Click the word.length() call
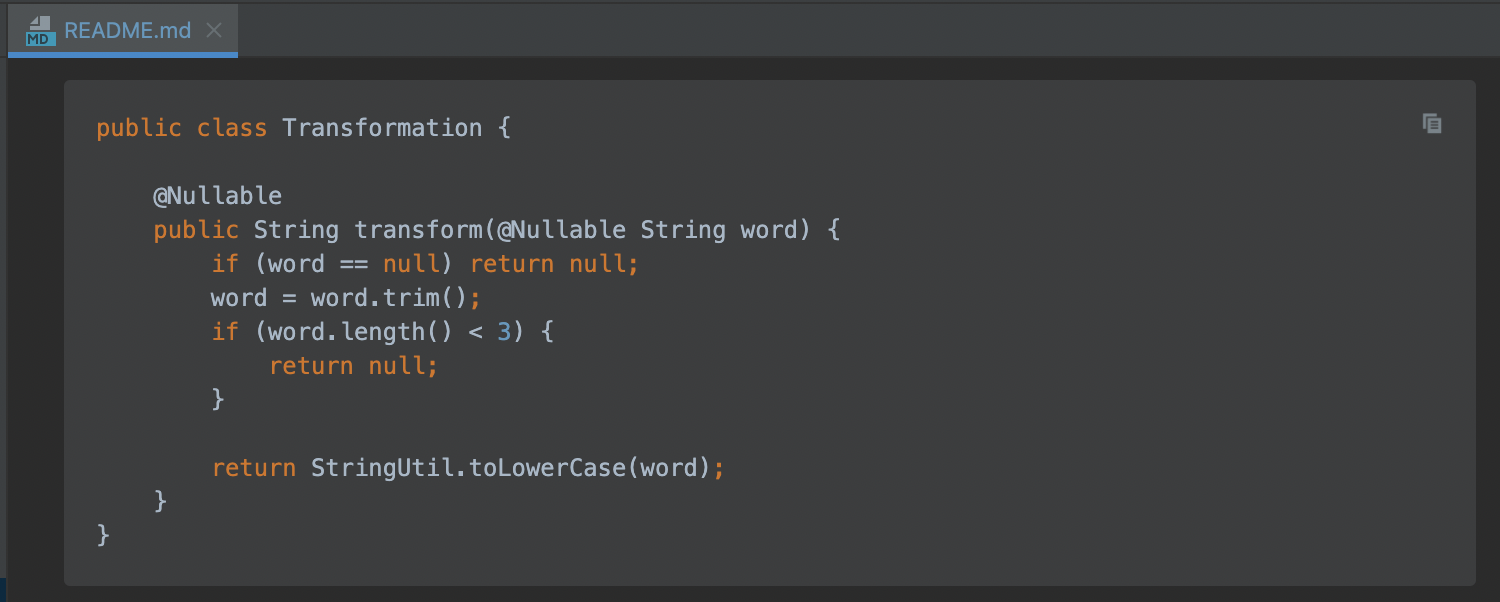1500x602 pixels. 361,332
